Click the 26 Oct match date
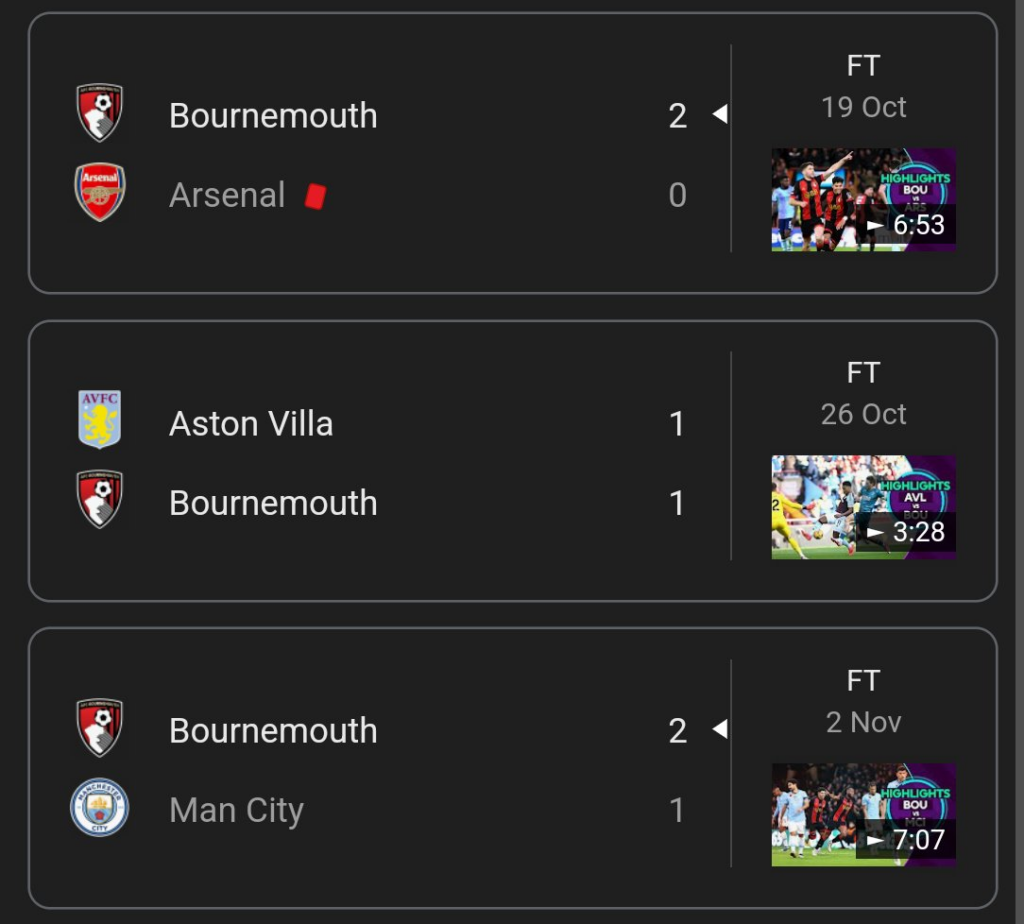This screenshot has width=1024, height=924. click(863, 414)
